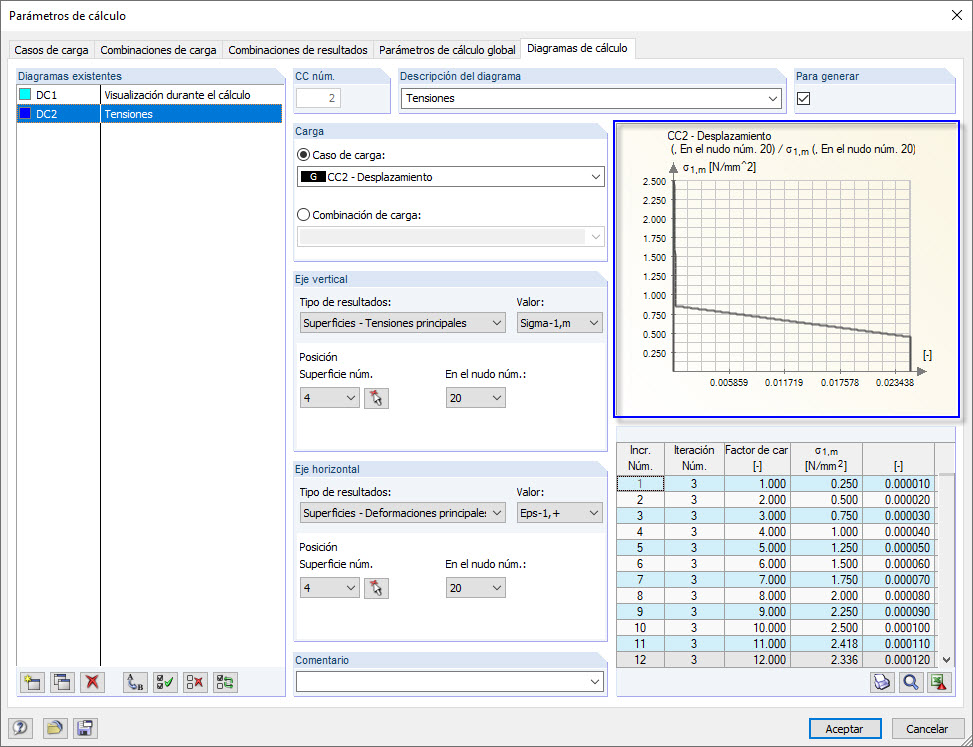Click the Cancelar button
Screen dimensions: 973x747
927,728
